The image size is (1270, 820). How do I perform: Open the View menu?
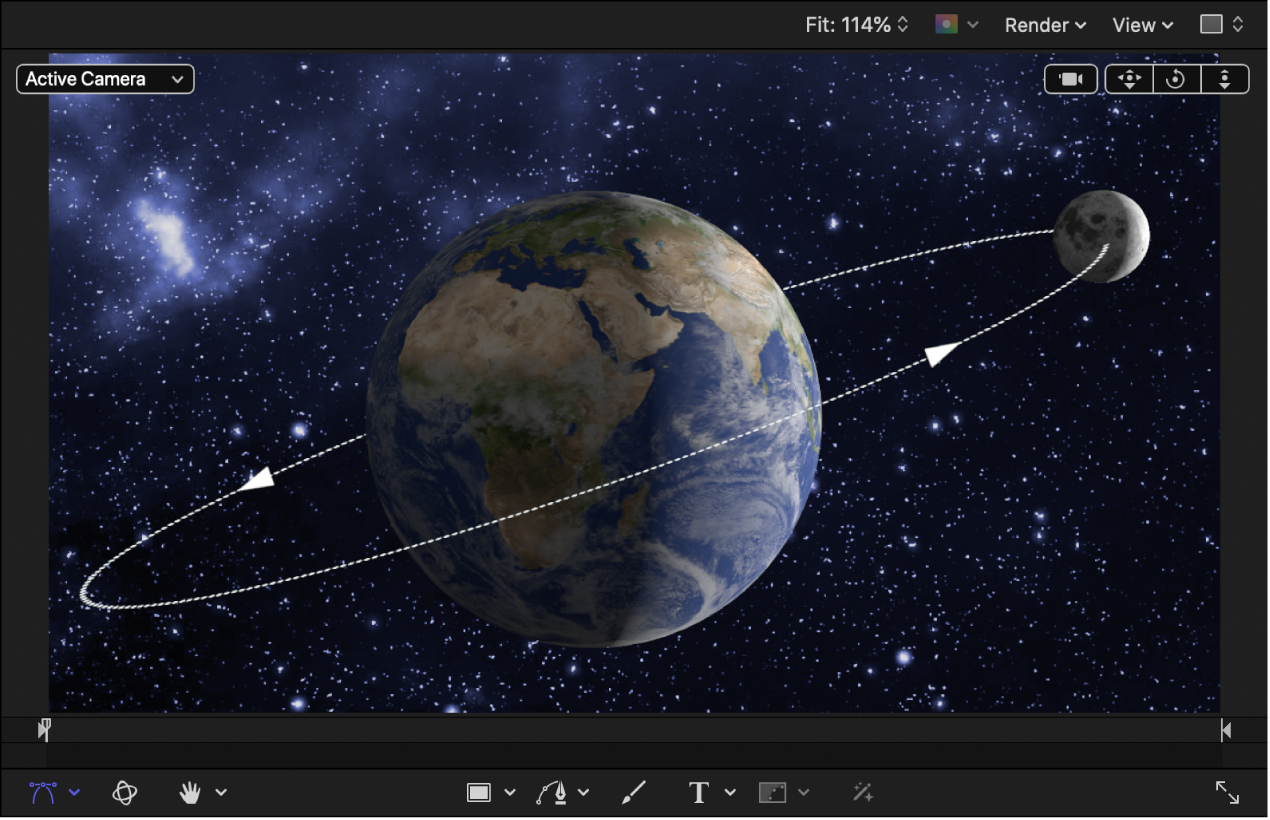click(x=1140, y=25)
